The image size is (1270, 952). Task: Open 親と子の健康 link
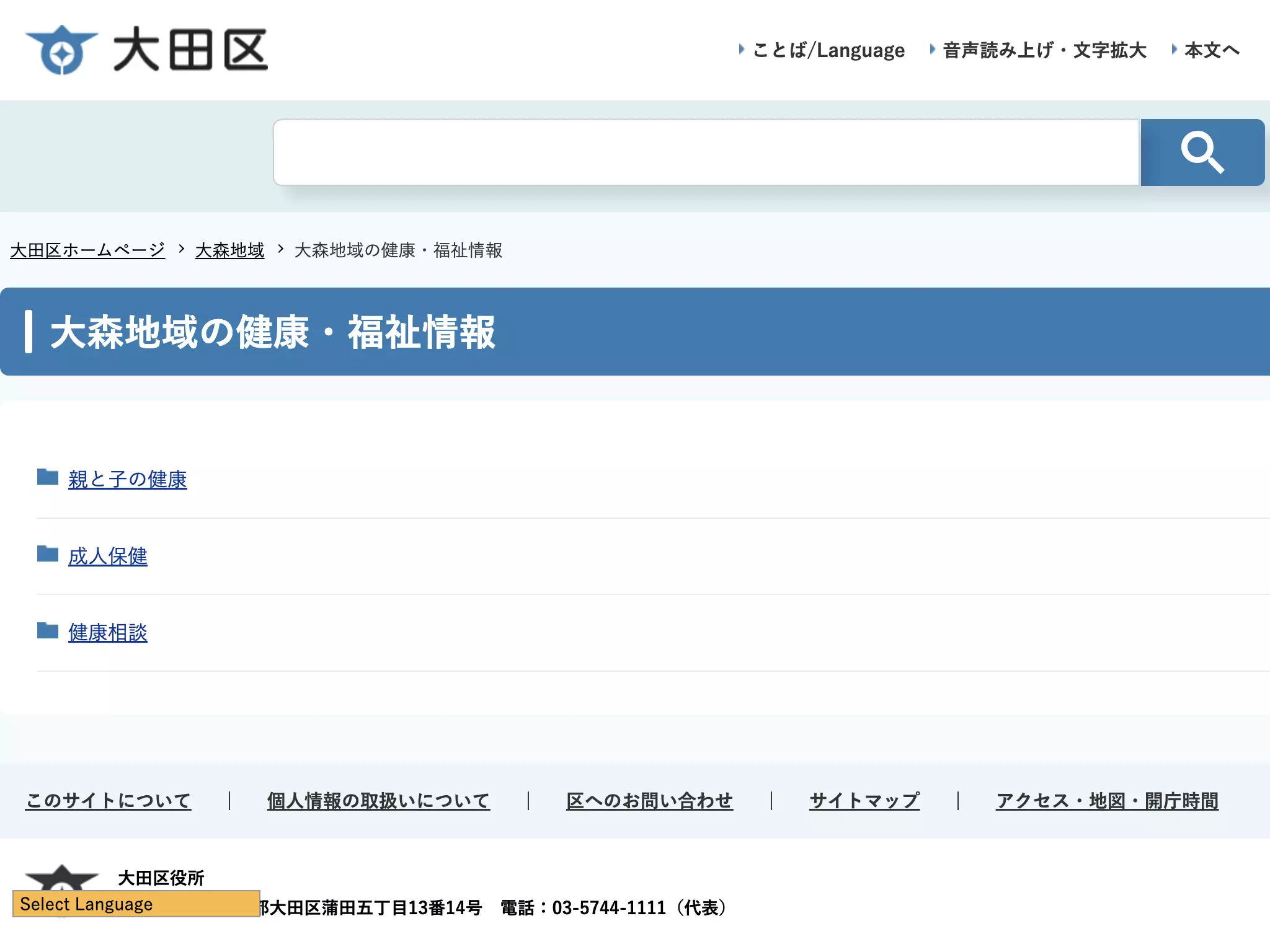coord(128,479)
